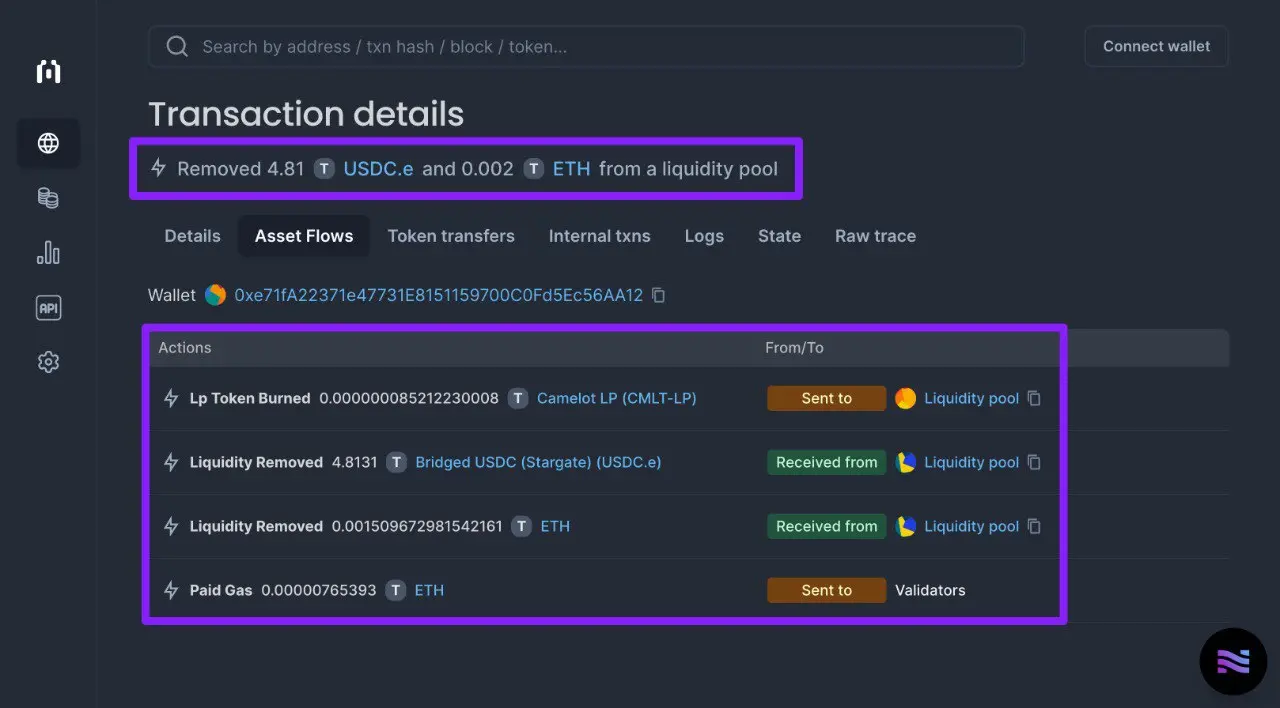Click the token badge next to Camelot LP
Screen dimensions: 1280x708
(517, 398)
